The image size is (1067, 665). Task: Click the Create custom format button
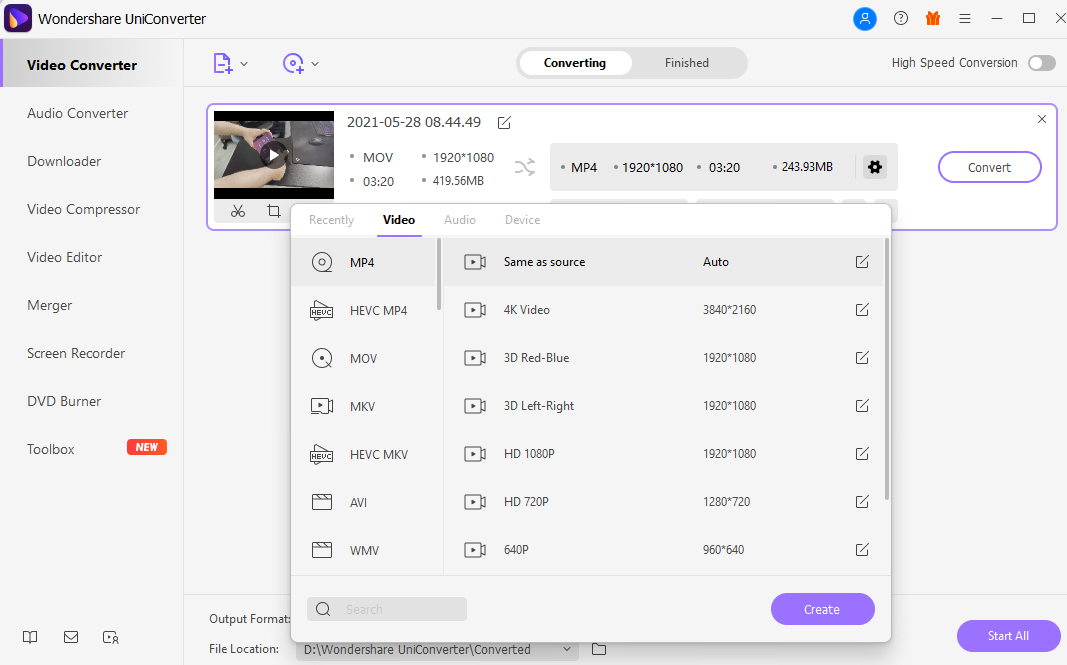click(x=822, y=609)
